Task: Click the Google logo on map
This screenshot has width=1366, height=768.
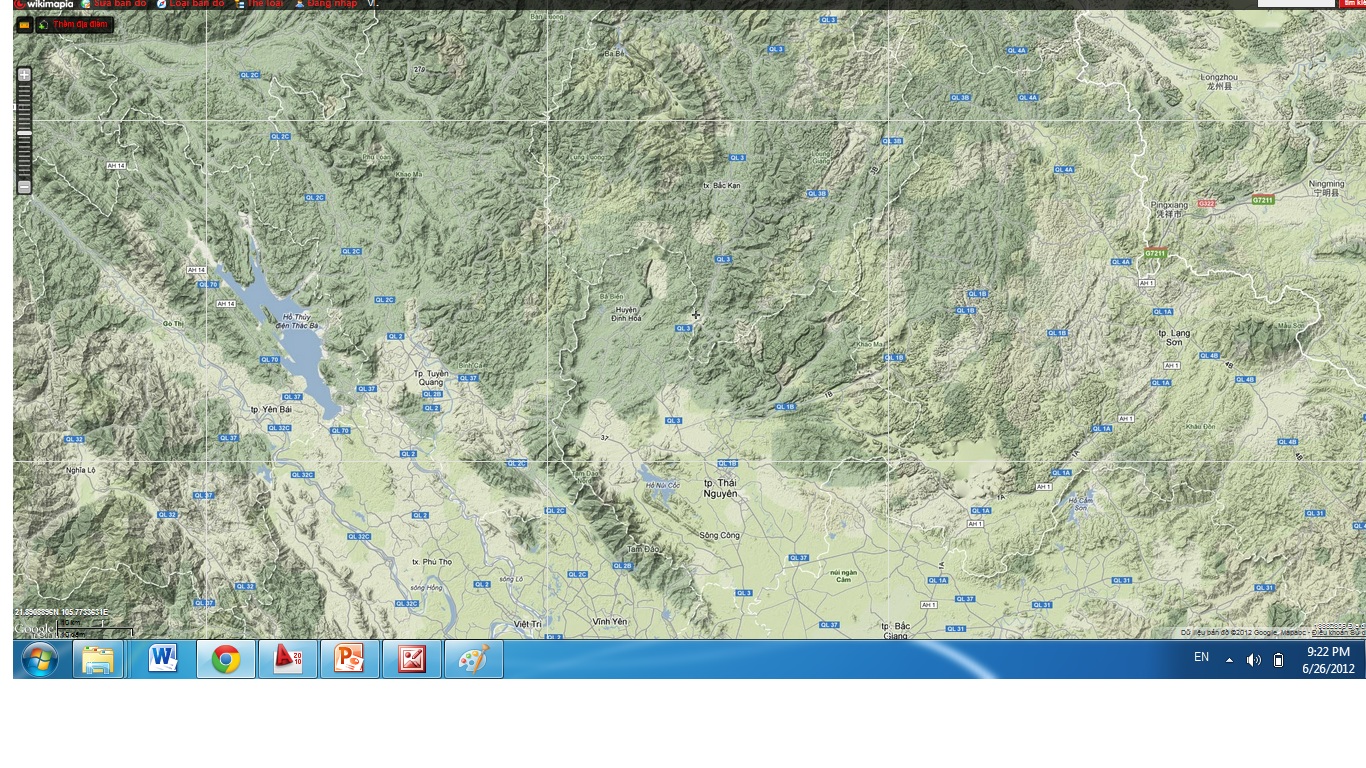Action: click(34, 629)
